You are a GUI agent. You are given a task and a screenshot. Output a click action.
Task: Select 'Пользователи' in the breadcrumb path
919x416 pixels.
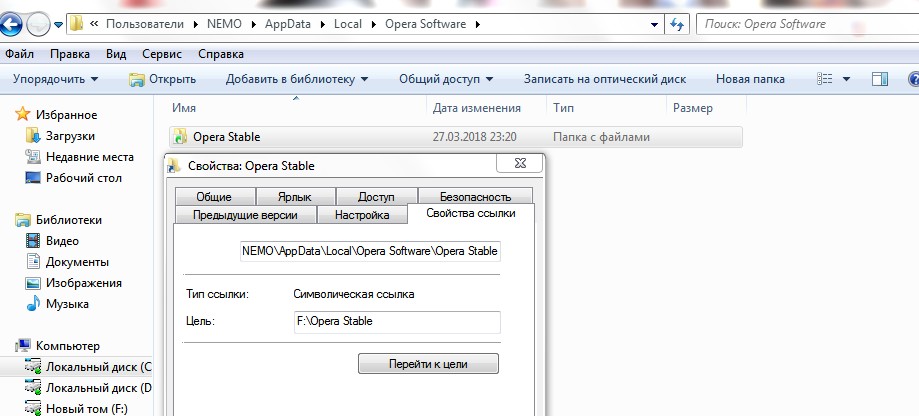point(145,25)
